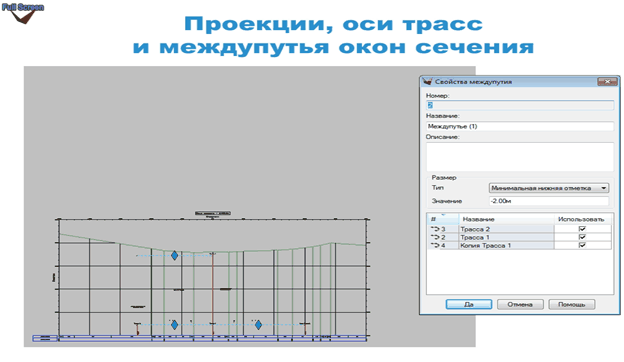Select the lower left blue diamond marker
The height and width of the screenshot is (362, 624).
[174, 325]
